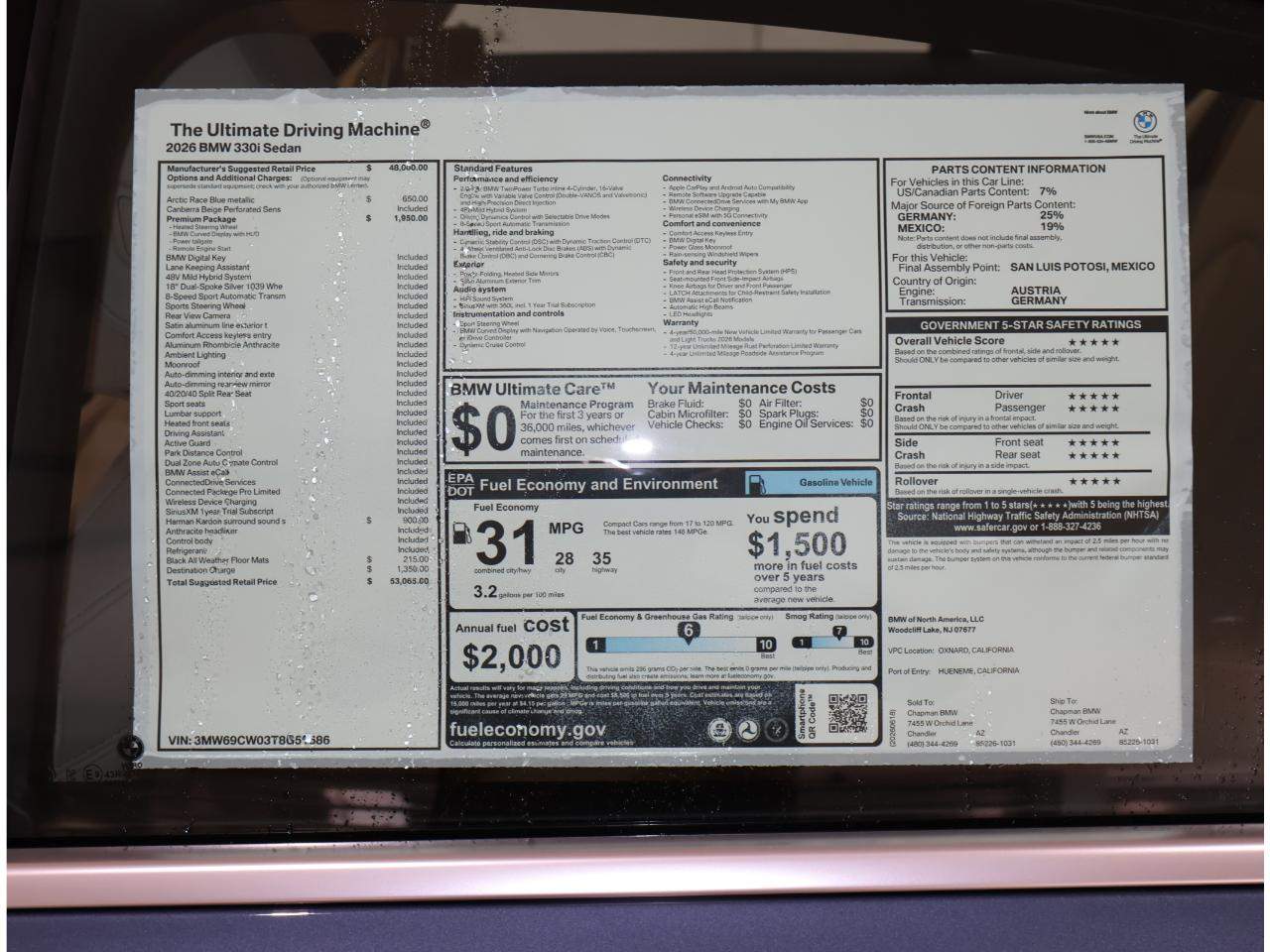Click the Engine Oil Services cost line

[817, 423]
